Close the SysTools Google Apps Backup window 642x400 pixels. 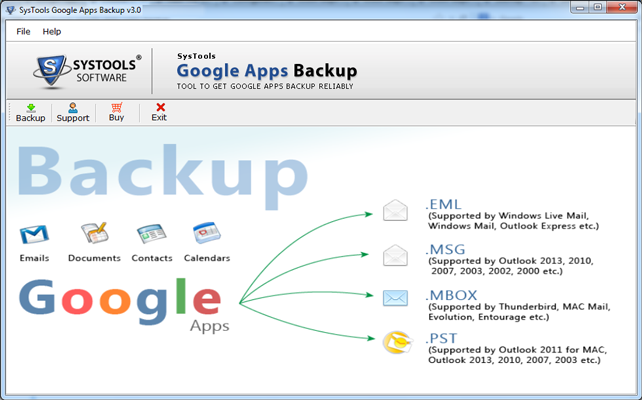tap(622, 7)
